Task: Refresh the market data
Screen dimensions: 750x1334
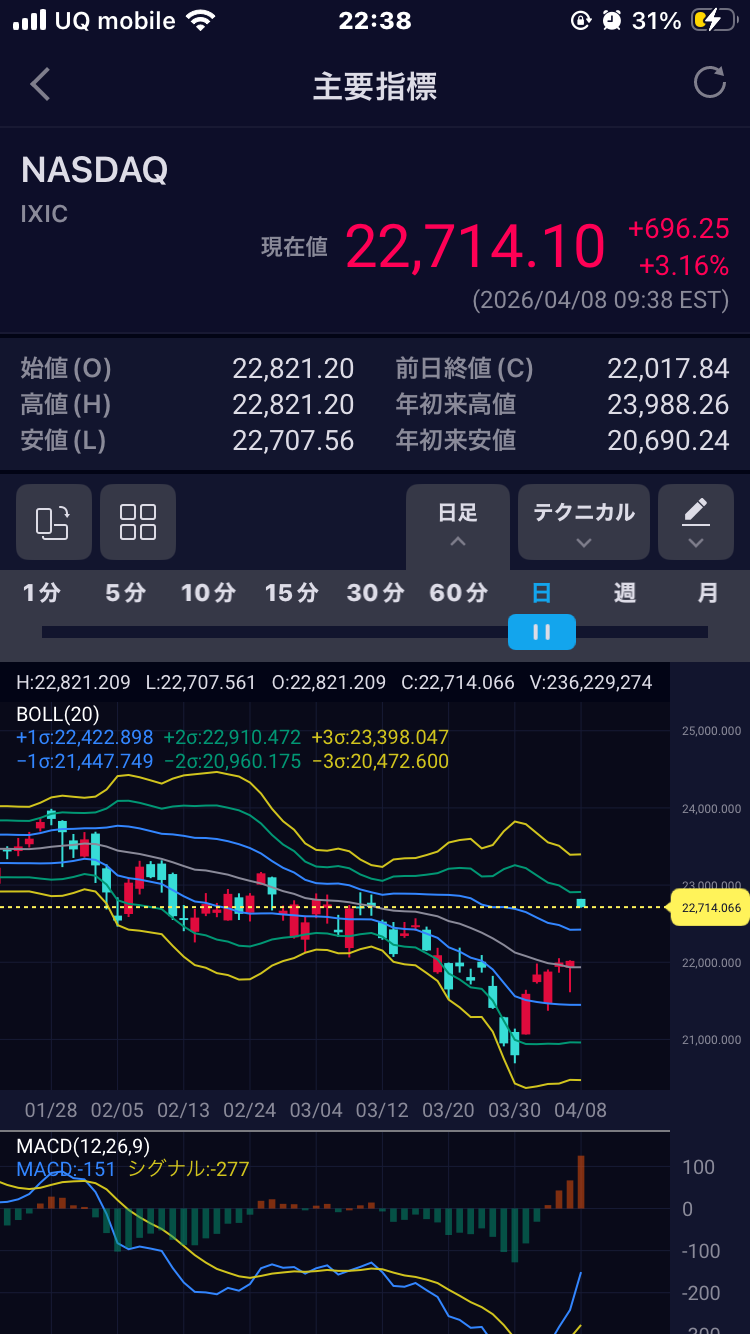Action: pyautogui.click(x=709, y=83)
